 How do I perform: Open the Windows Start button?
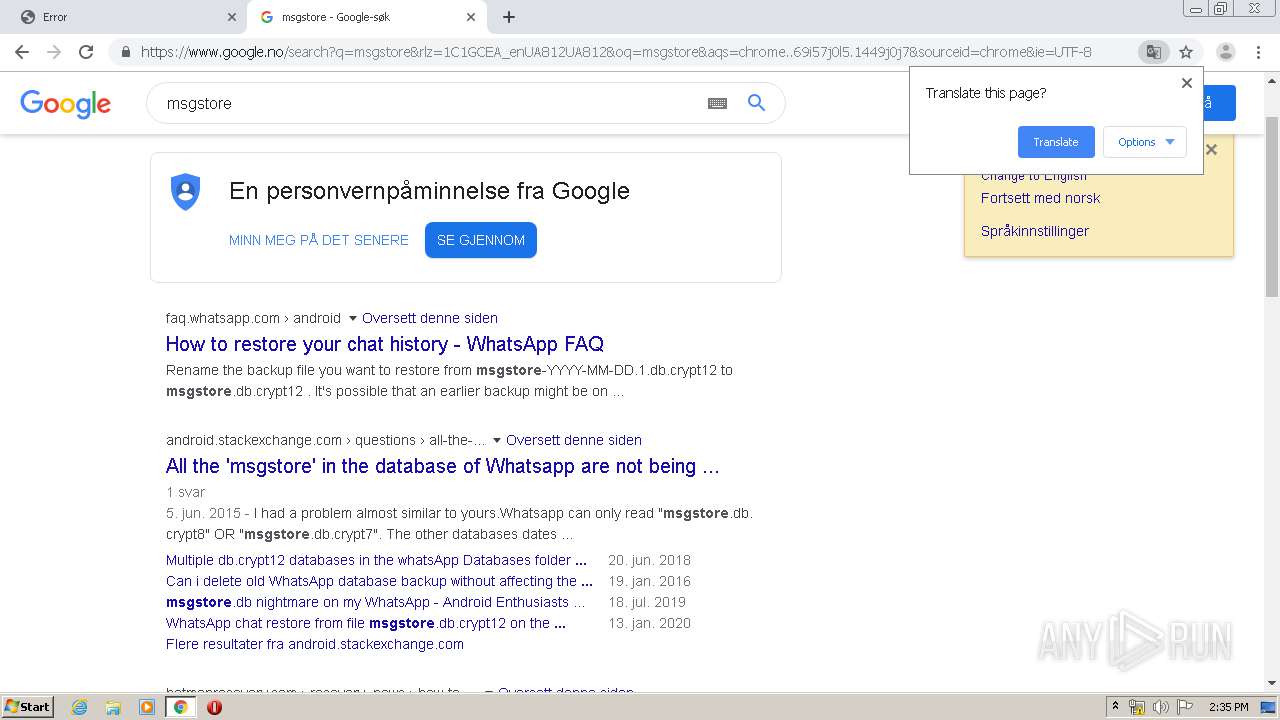28,706
